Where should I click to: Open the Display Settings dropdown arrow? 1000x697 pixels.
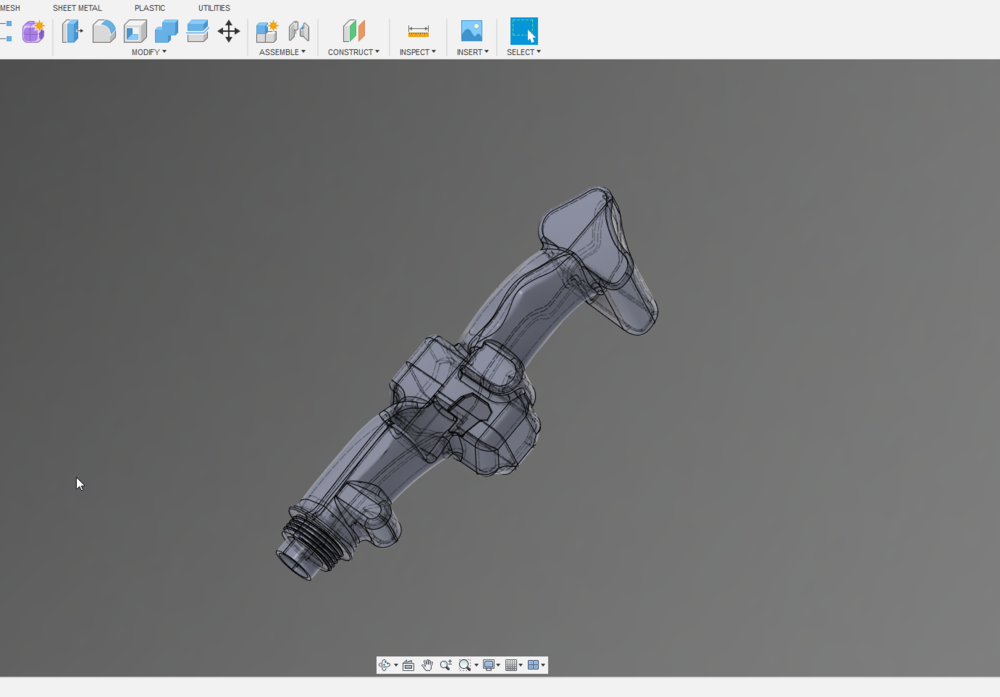point(499,665)
